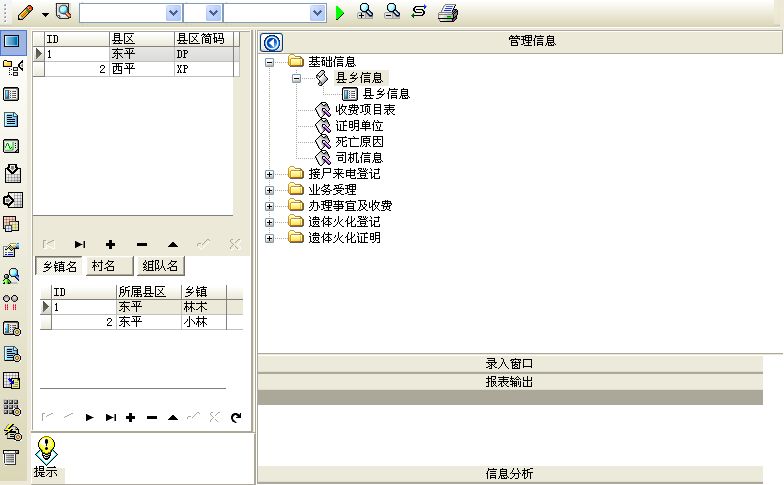Open the 报表输出 panel bar
This screenshot has width=784, height=485.
(x=510, y=382)
